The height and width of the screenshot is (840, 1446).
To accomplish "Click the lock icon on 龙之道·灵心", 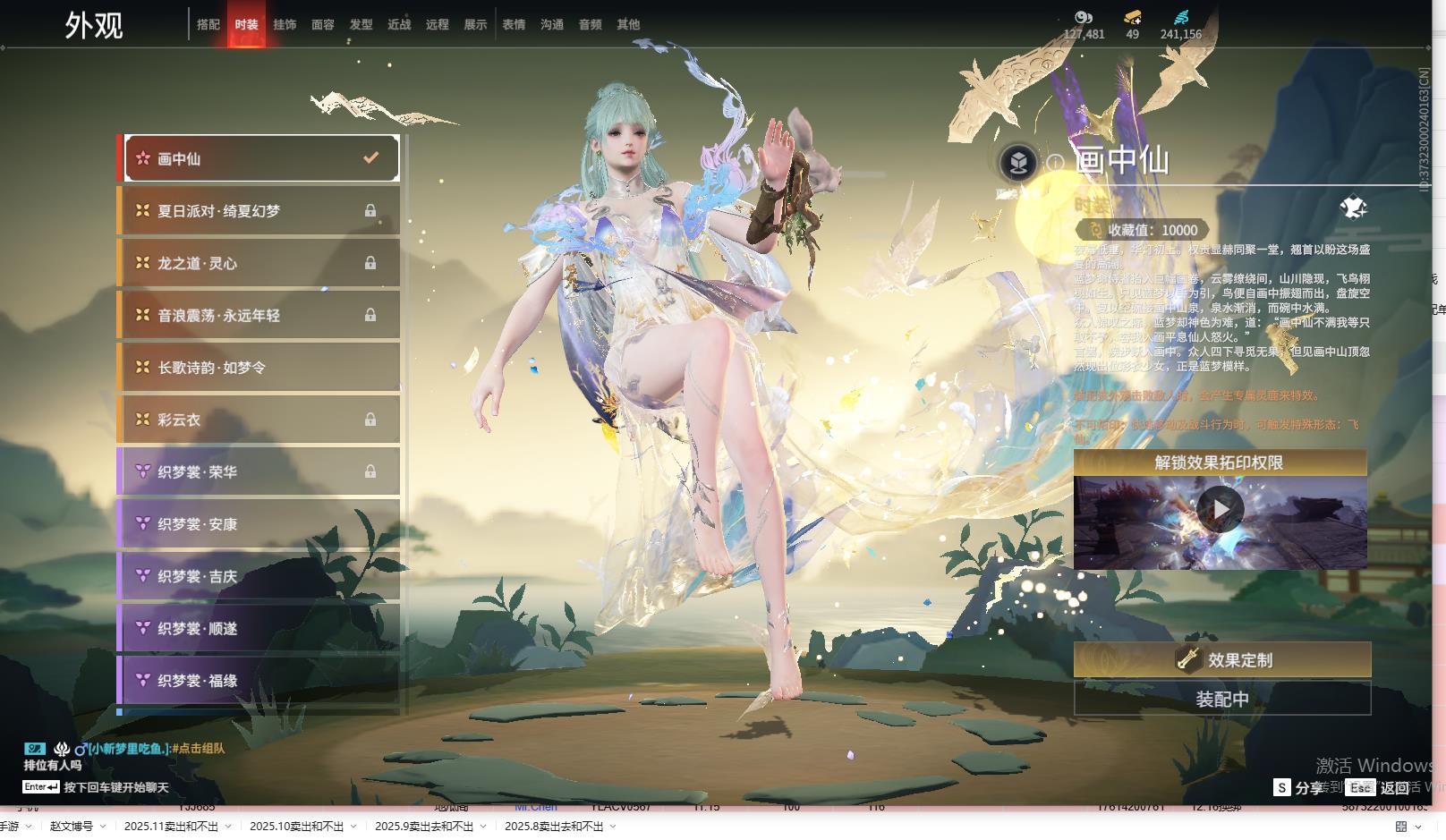I will pyautogui.click(x=370, y=263).
